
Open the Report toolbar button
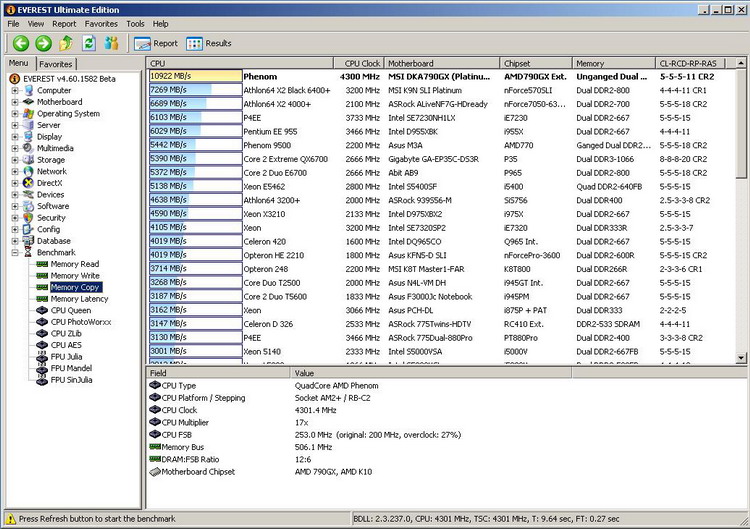pos(156,44)
